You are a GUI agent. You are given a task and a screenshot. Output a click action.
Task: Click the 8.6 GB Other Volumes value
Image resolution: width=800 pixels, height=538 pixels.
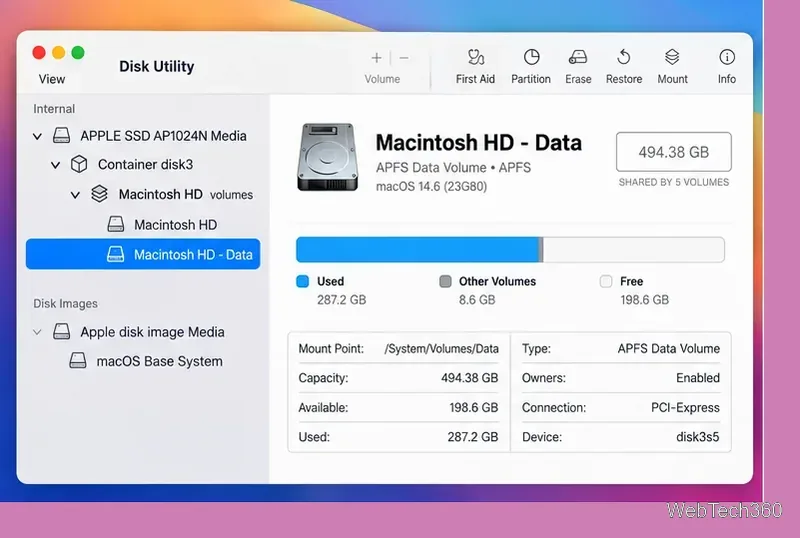(x=477, y=300)
